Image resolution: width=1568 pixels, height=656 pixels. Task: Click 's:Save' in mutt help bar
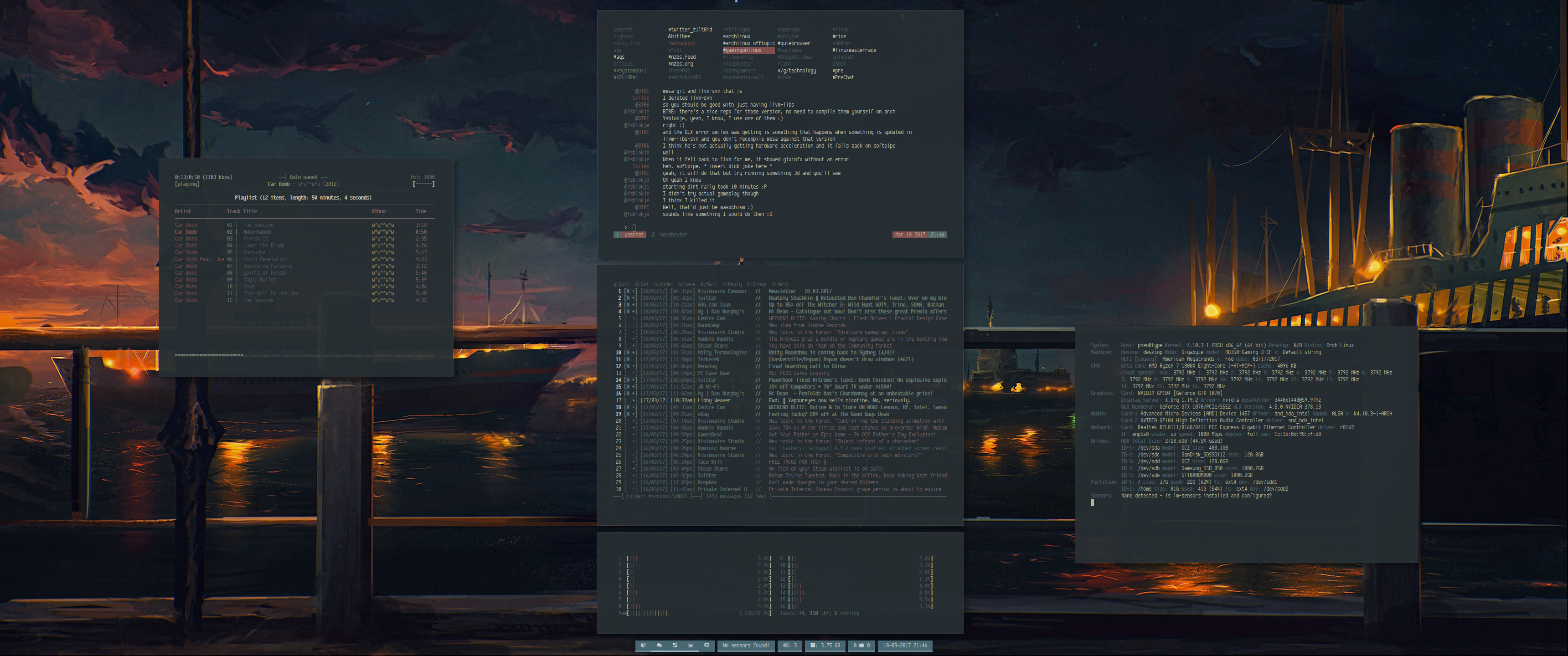[x=686, y=284]
